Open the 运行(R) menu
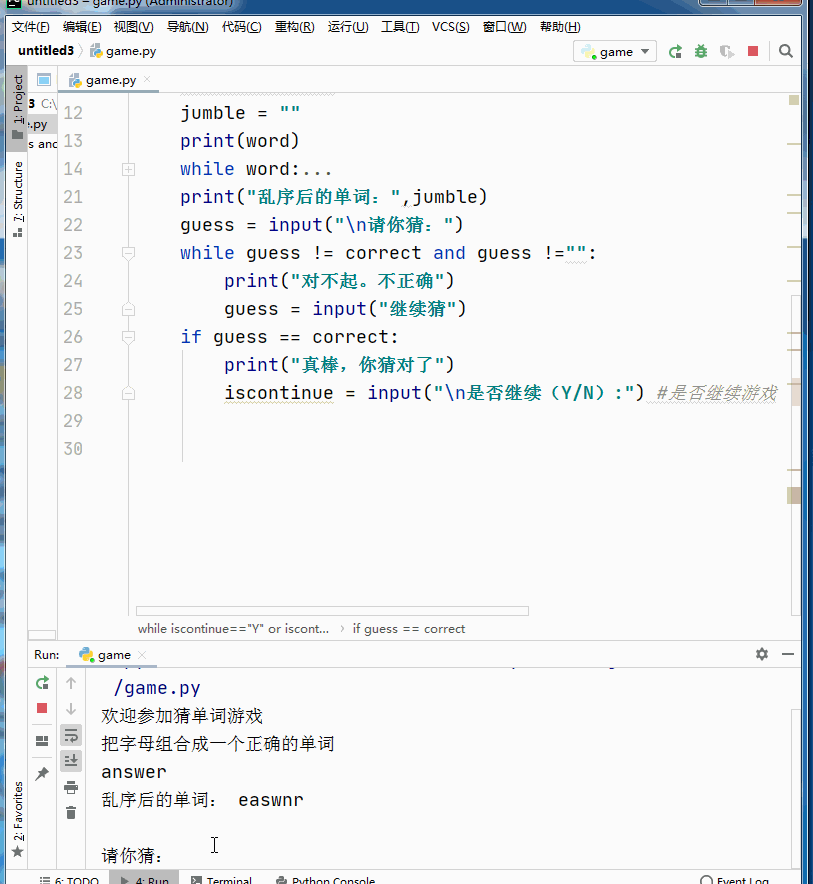This screenshot has width=813, height=884. [347, 27]
